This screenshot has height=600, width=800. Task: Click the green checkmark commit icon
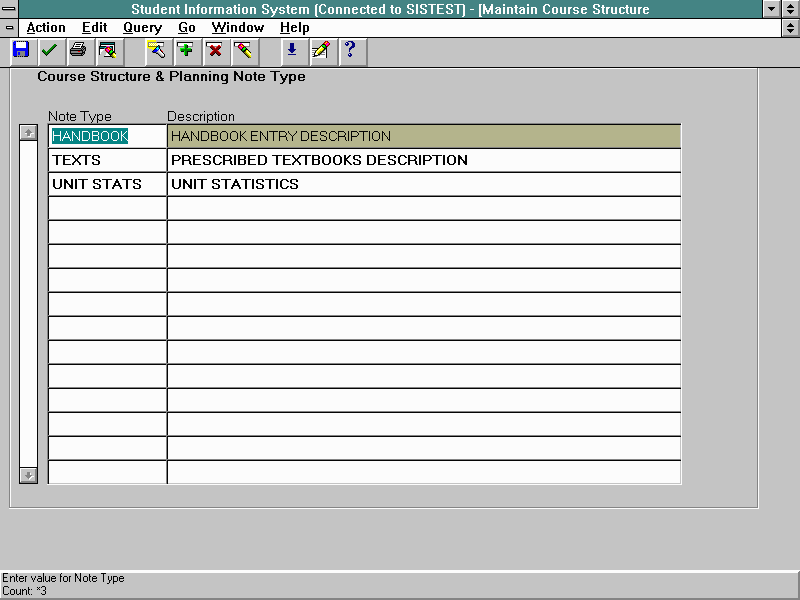[x=49, y=50]
